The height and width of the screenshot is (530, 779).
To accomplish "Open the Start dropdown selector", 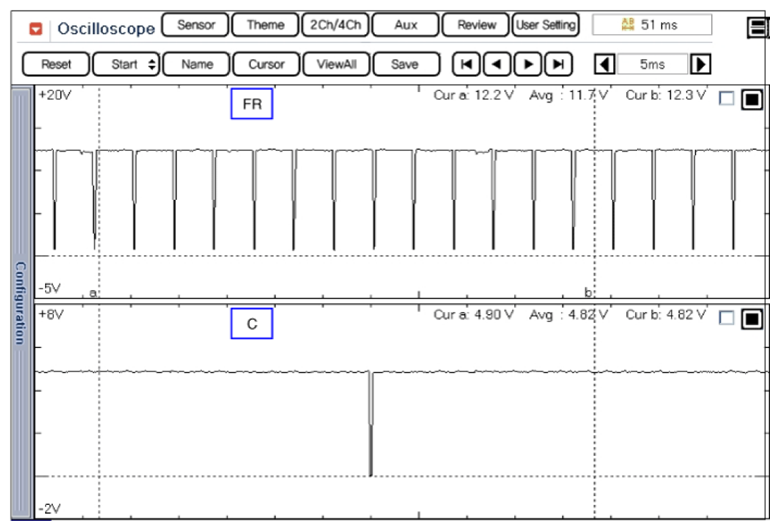I will click(x=126, y=64).
